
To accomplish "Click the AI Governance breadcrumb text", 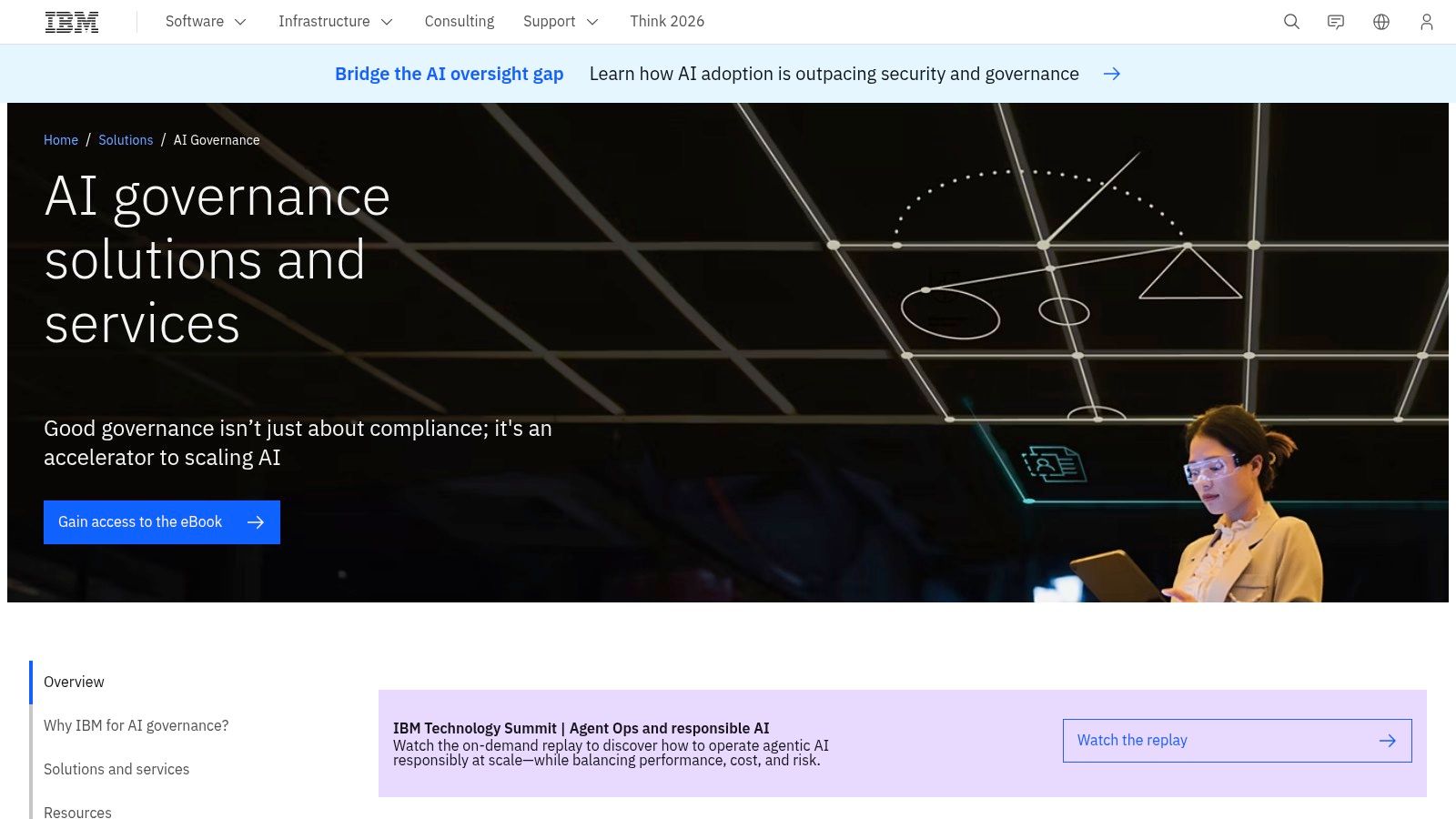I will click(x=217, y=140).
